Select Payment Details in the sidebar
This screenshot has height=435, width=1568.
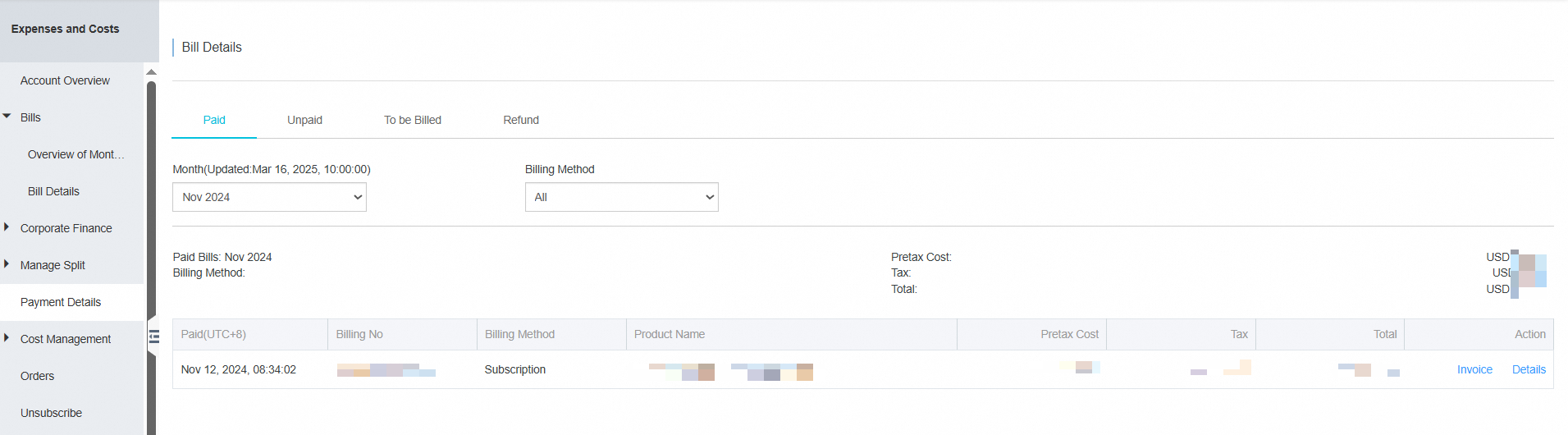(61, 302)
